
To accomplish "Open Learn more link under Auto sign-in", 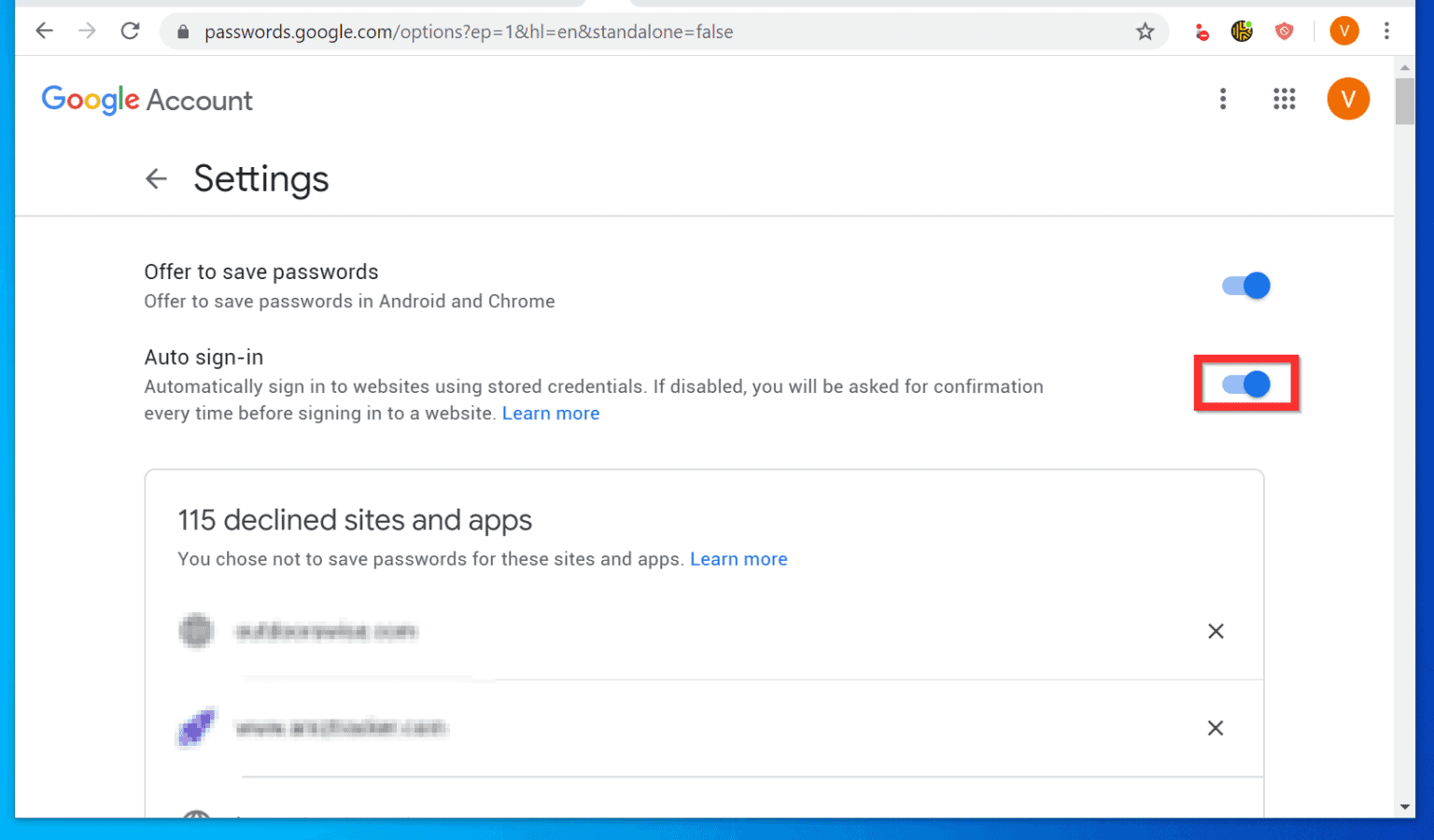I will coord(551,413).
